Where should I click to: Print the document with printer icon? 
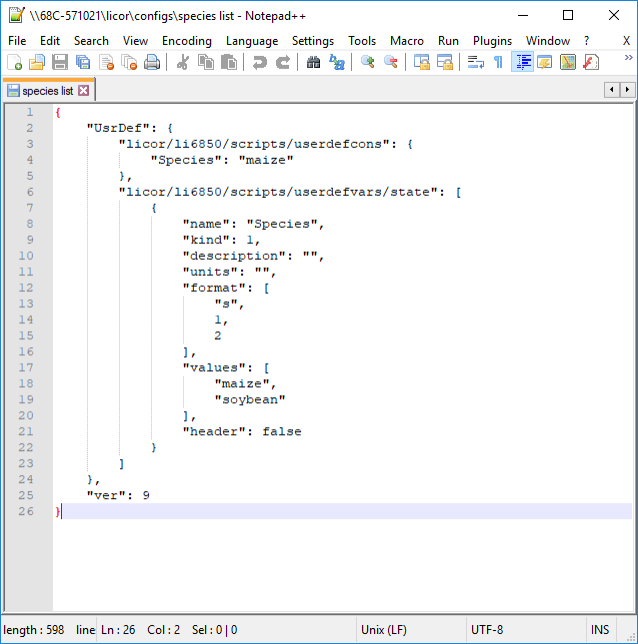(152, 62)
